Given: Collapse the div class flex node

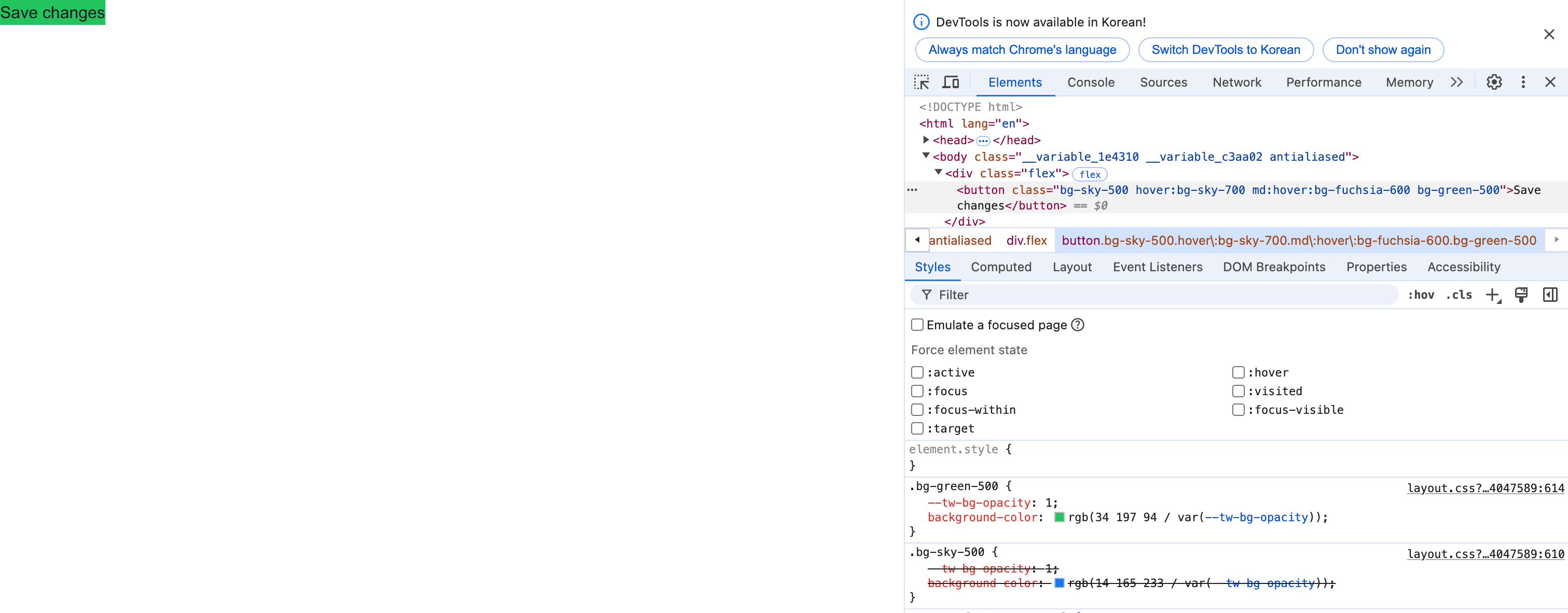Looking at the screenshot, I should tap(939, 173).
